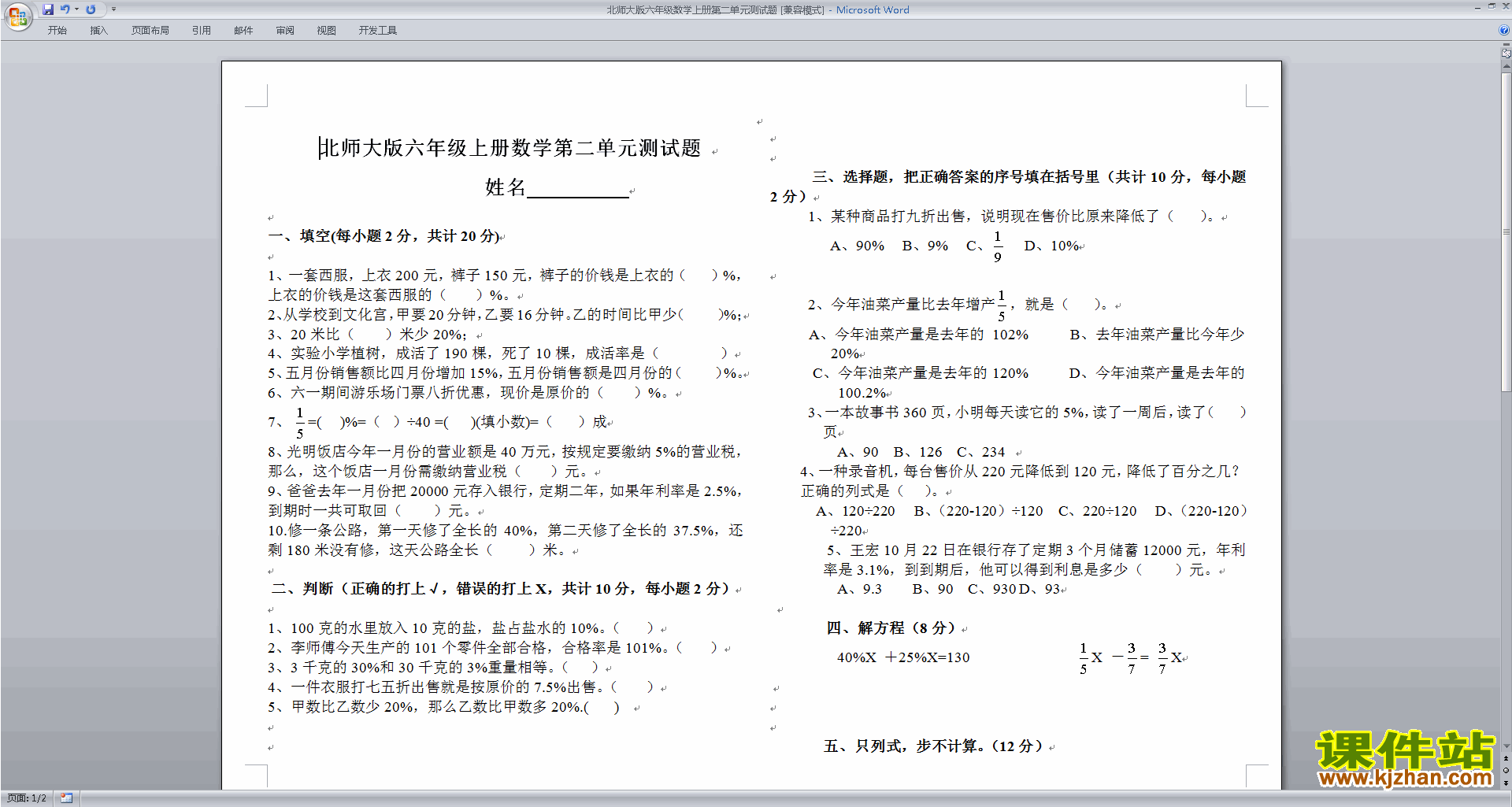Switch to the 视图 tab

[327, 30]
